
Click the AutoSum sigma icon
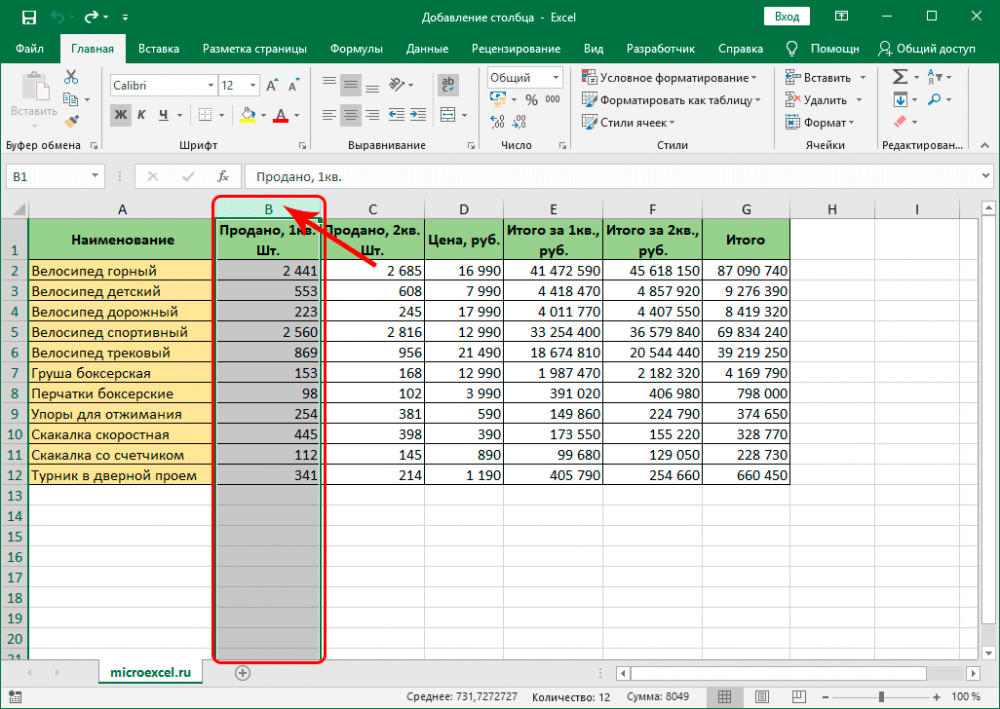click(900, 77)
